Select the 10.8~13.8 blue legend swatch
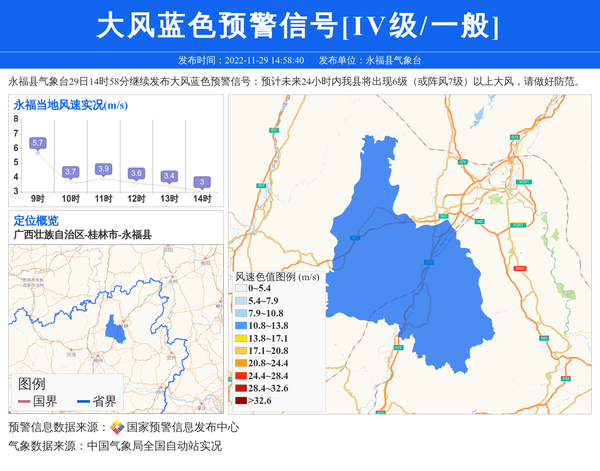This screenshot has width=600, height=471. [x=241, y=326]
